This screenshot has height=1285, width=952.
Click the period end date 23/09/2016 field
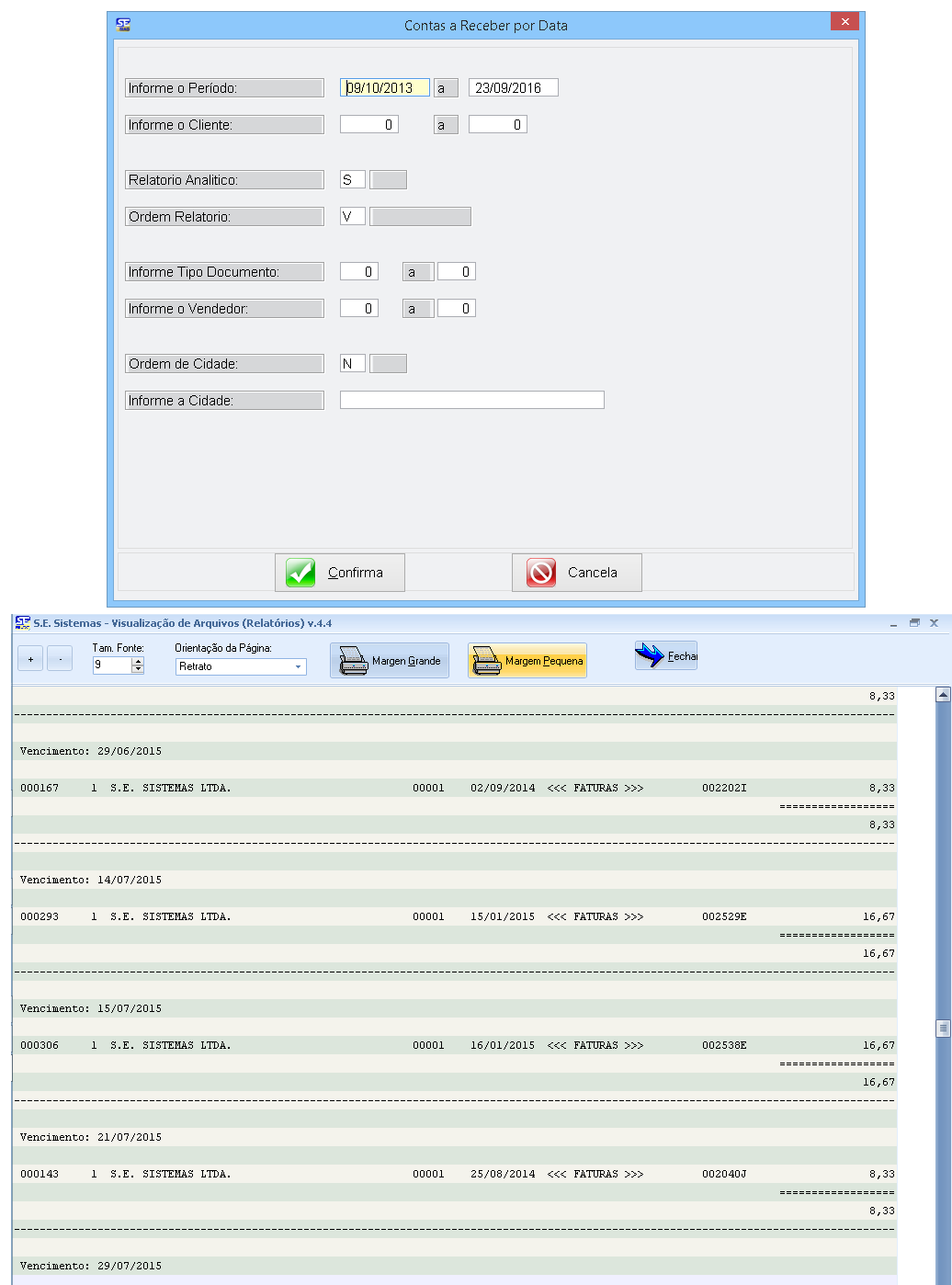tap(513, 88)
